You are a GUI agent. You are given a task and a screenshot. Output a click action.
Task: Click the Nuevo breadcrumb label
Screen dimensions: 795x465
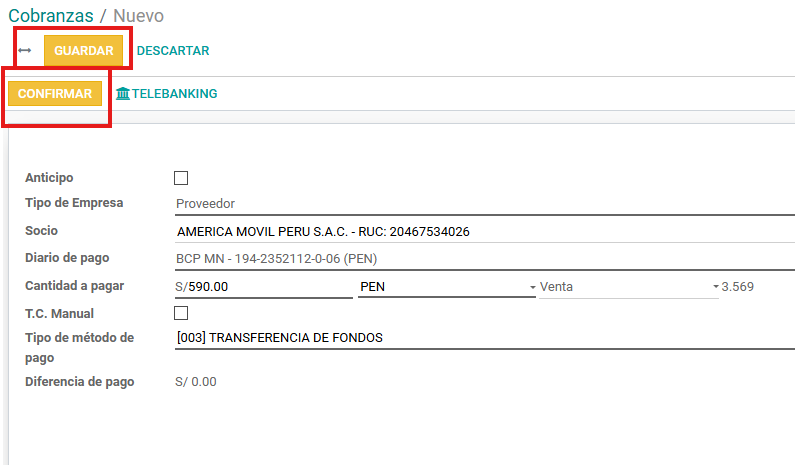tap(138, 16)
